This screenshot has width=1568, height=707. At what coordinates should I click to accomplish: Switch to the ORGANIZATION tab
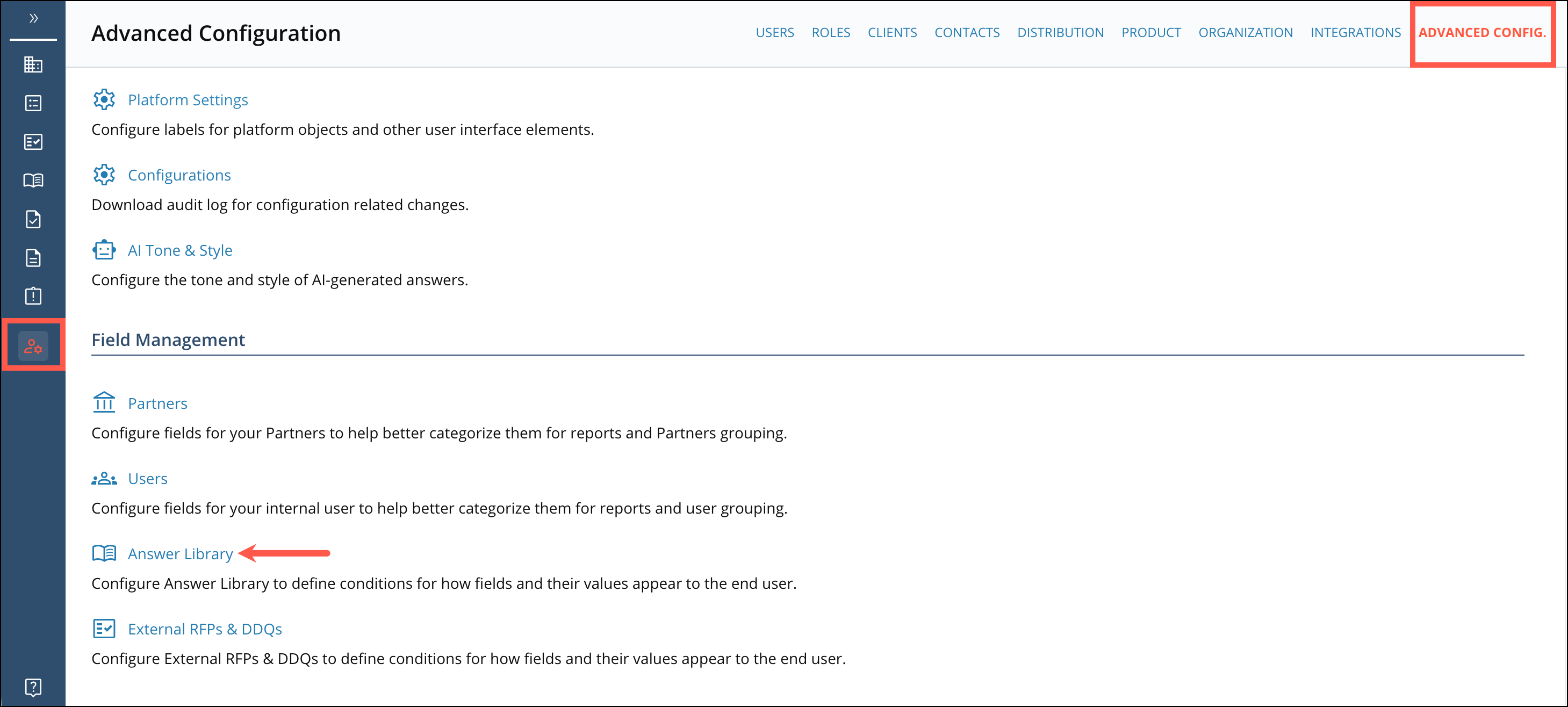(1245, 33)
